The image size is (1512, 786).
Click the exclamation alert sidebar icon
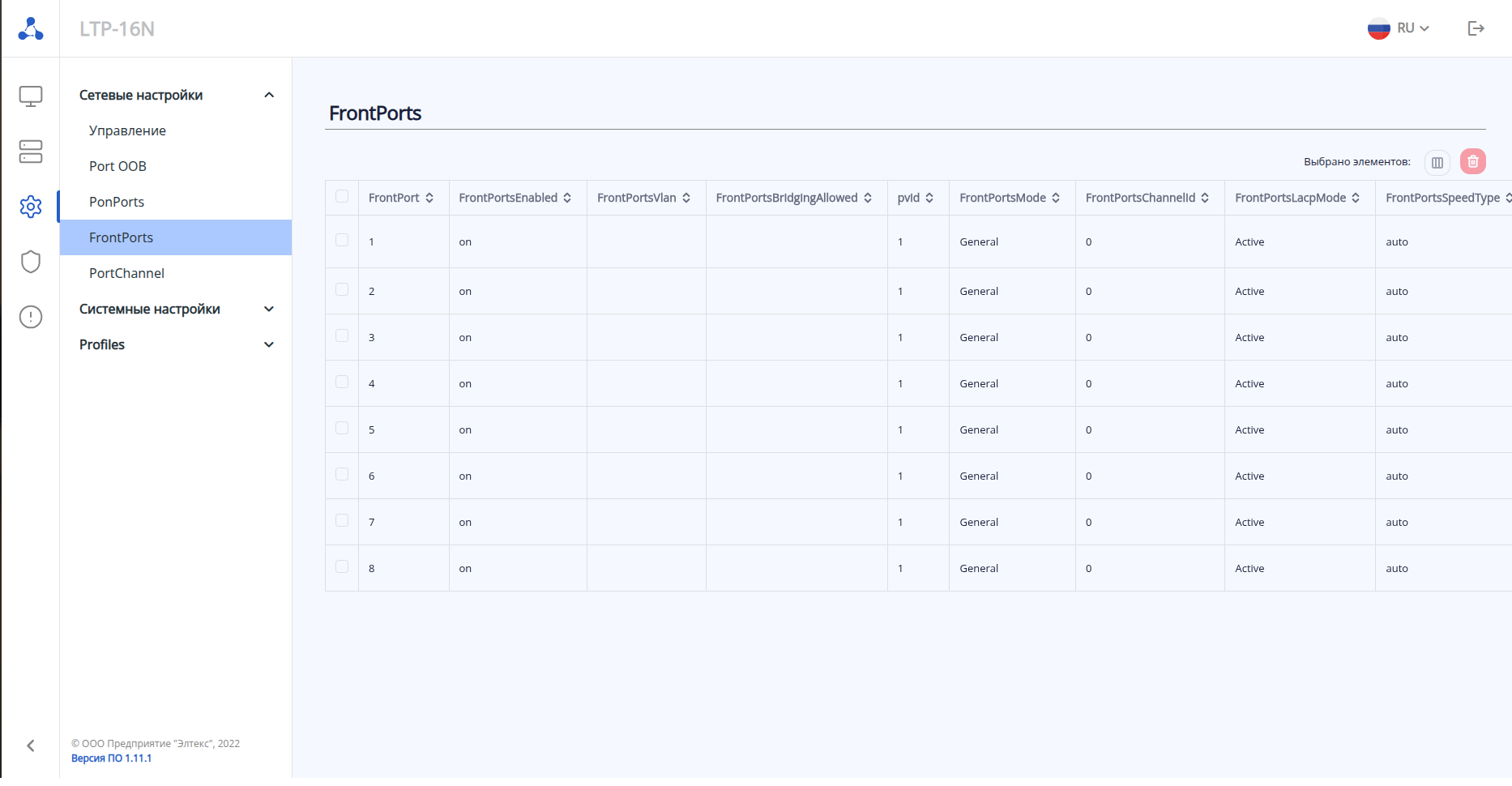tap(31, 317)
